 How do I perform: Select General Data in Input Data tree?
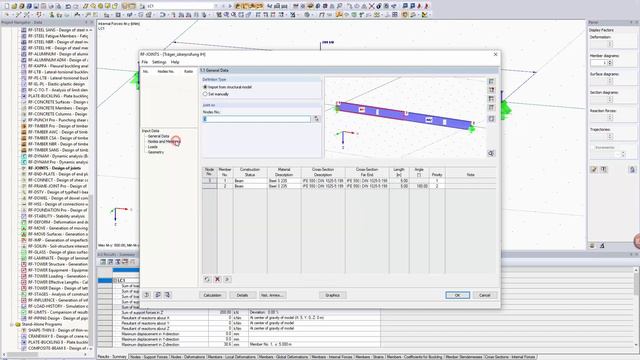pyautogui.click(x=158, y=136)
